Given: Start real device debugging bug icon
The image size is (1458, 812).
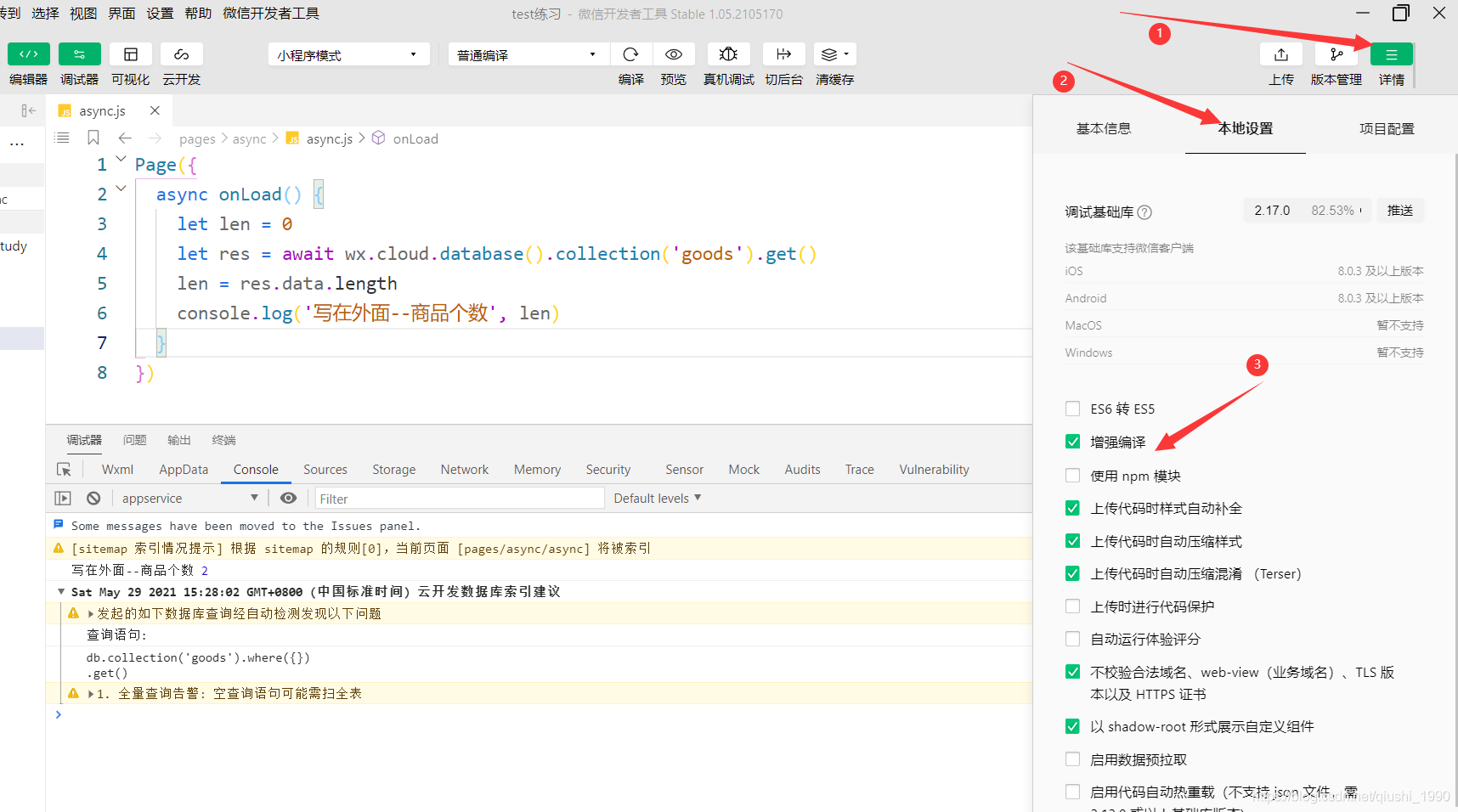Looking at the screenshot, I should pos(728,54).
